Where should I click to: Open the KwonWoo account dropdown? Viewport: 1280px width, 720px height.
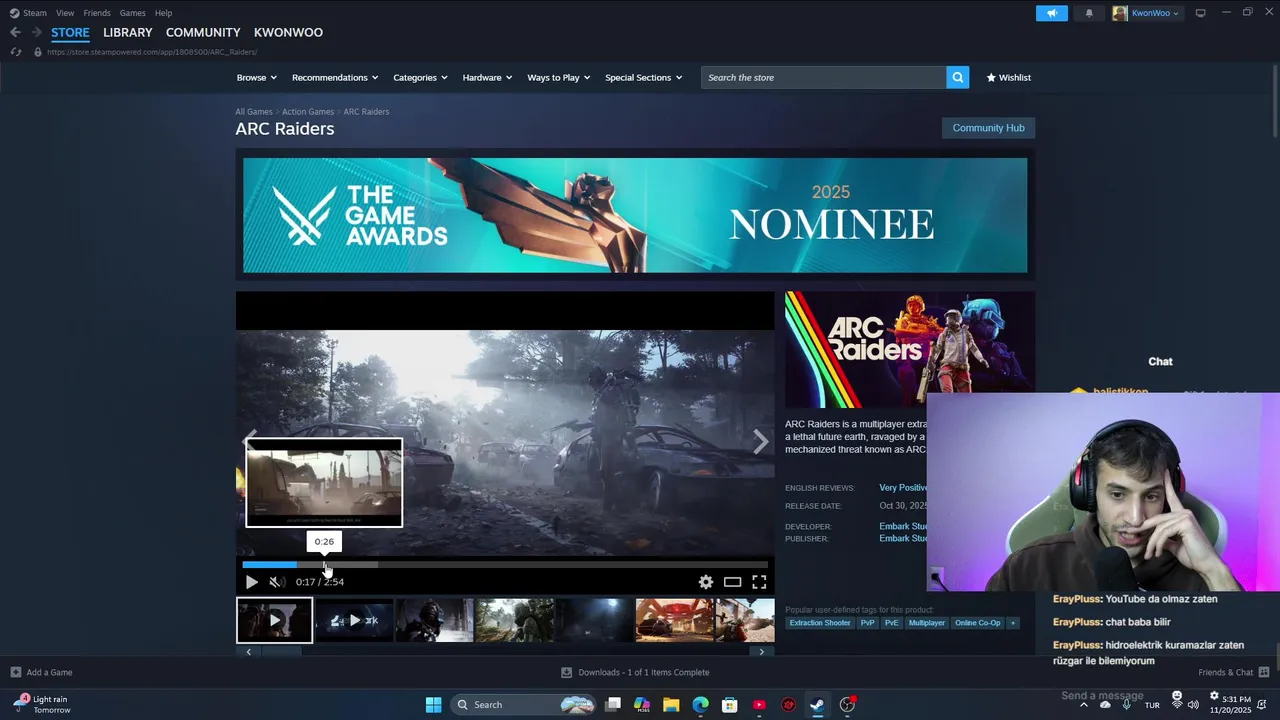point(1146,13)
